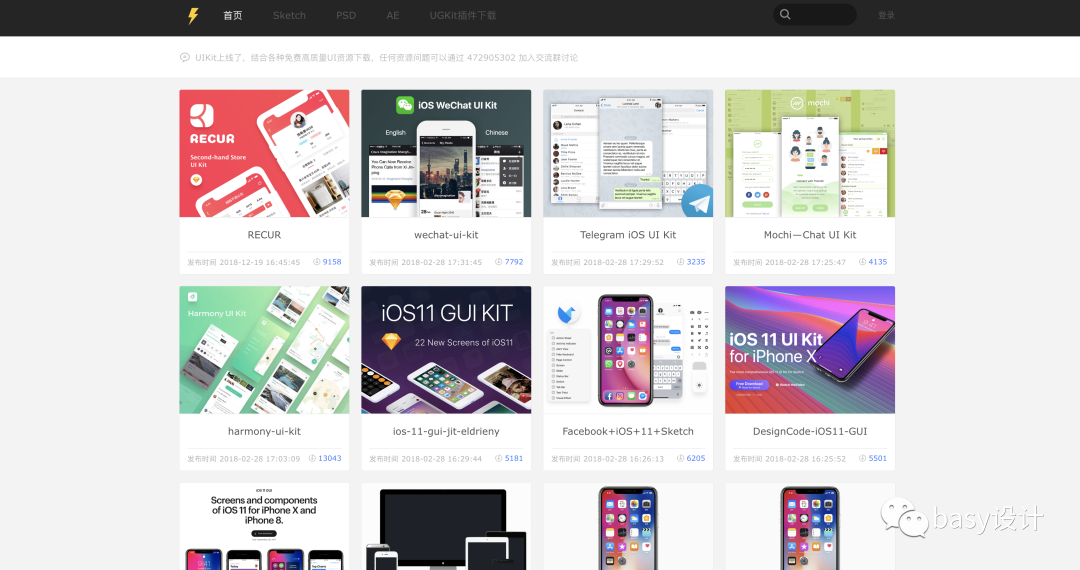The image size is (1080, 570).
Task: Open iOS 11 UI Kit for iPhone X thumbnail
Action: (x=810, y=350)
